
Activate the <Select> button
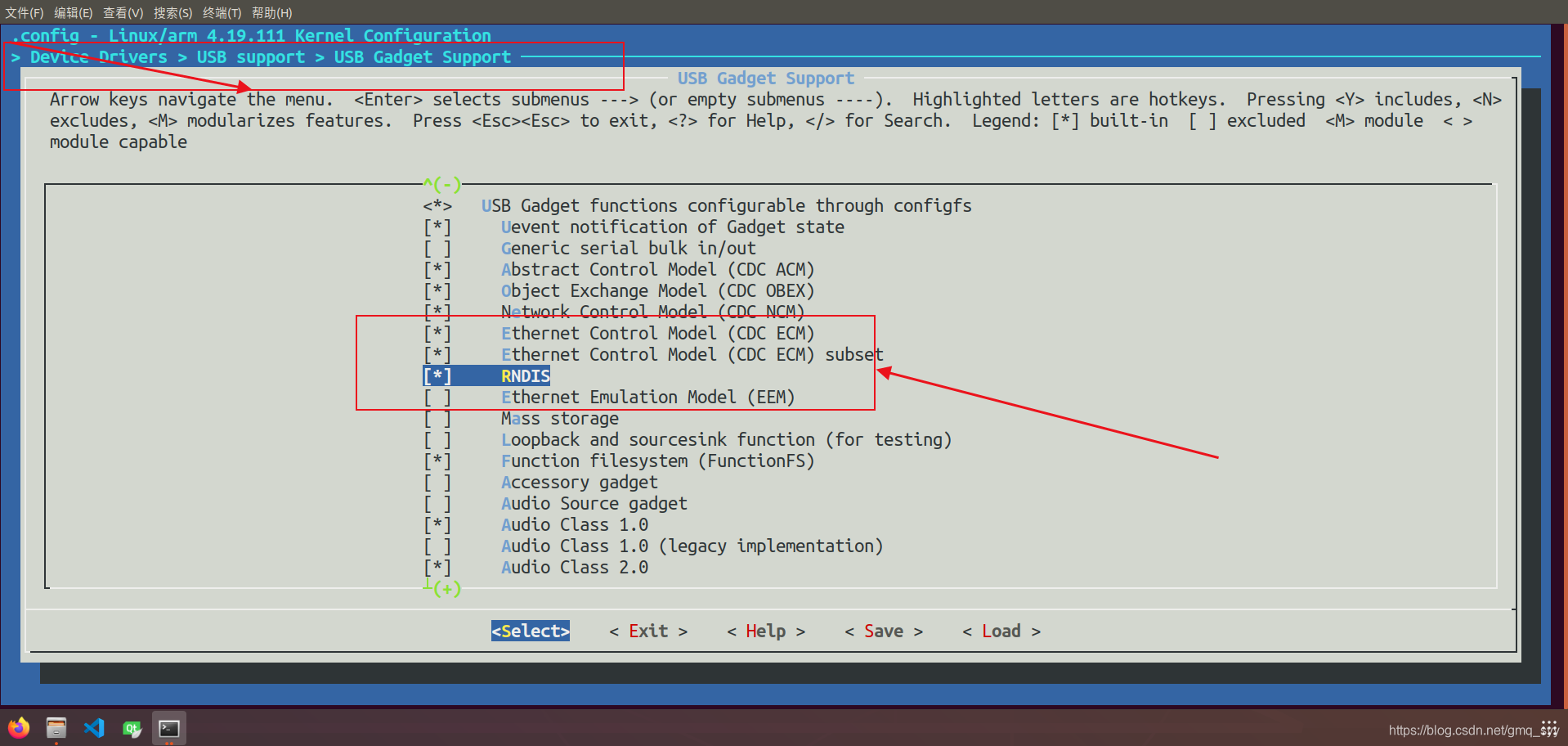click(531, 631)
